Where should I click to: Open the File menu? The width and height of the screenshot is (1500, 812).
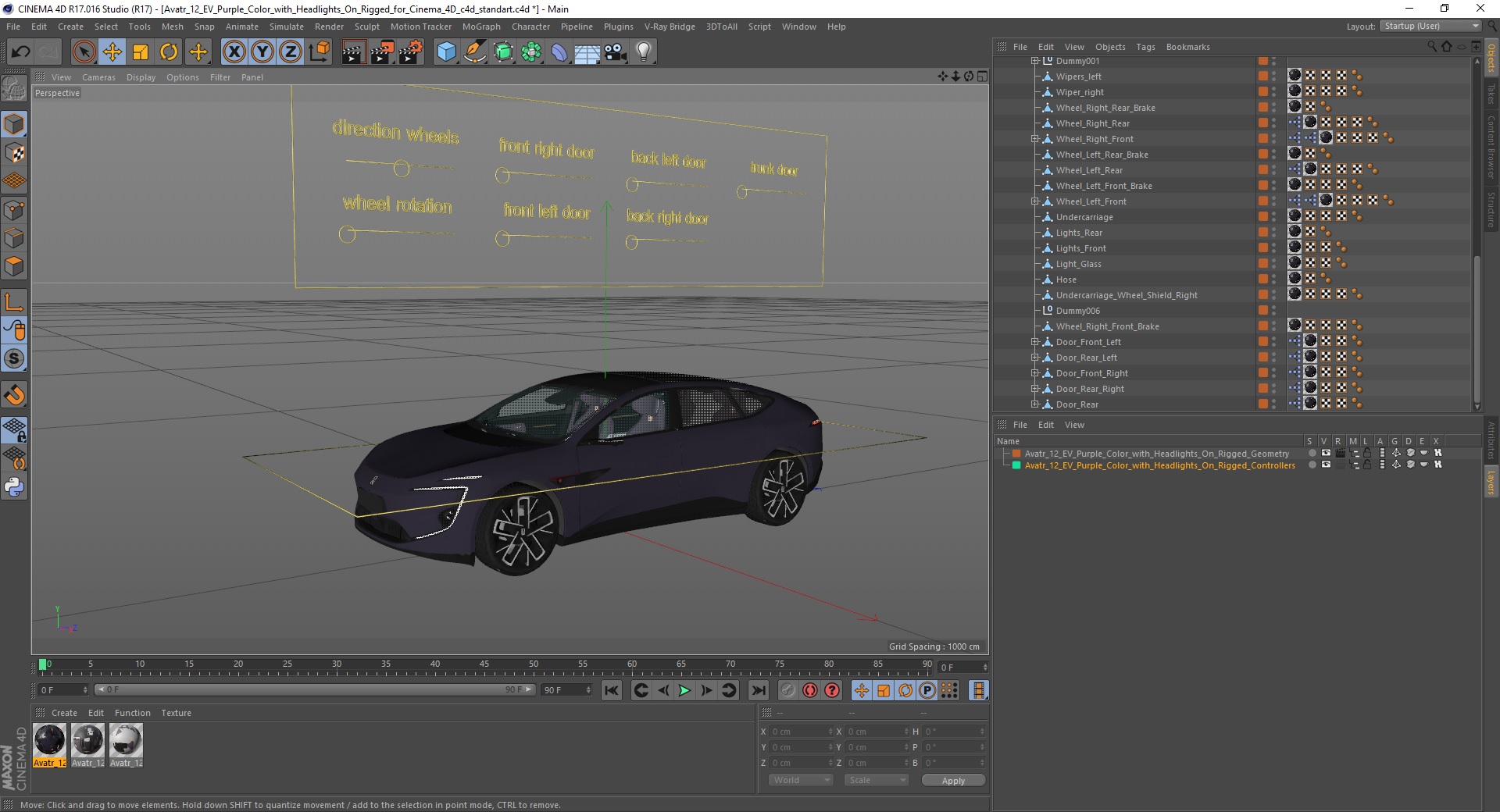tap(13, 27)
